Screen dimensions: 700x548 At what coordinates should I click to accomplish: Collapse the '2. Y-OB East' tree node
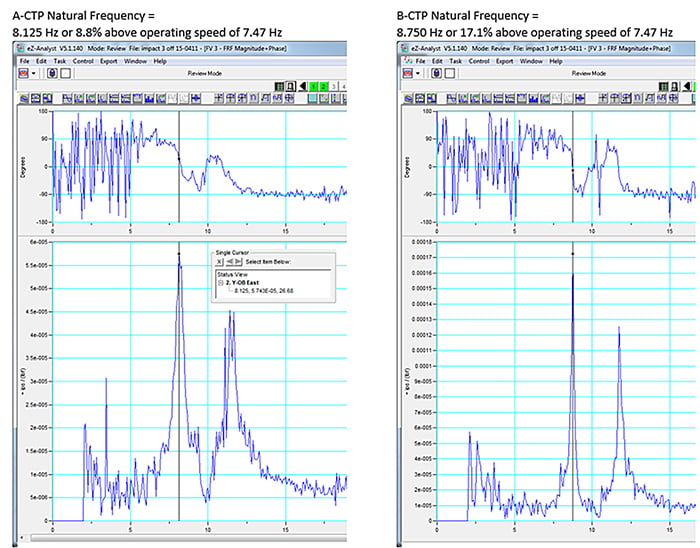click(220, 283)
